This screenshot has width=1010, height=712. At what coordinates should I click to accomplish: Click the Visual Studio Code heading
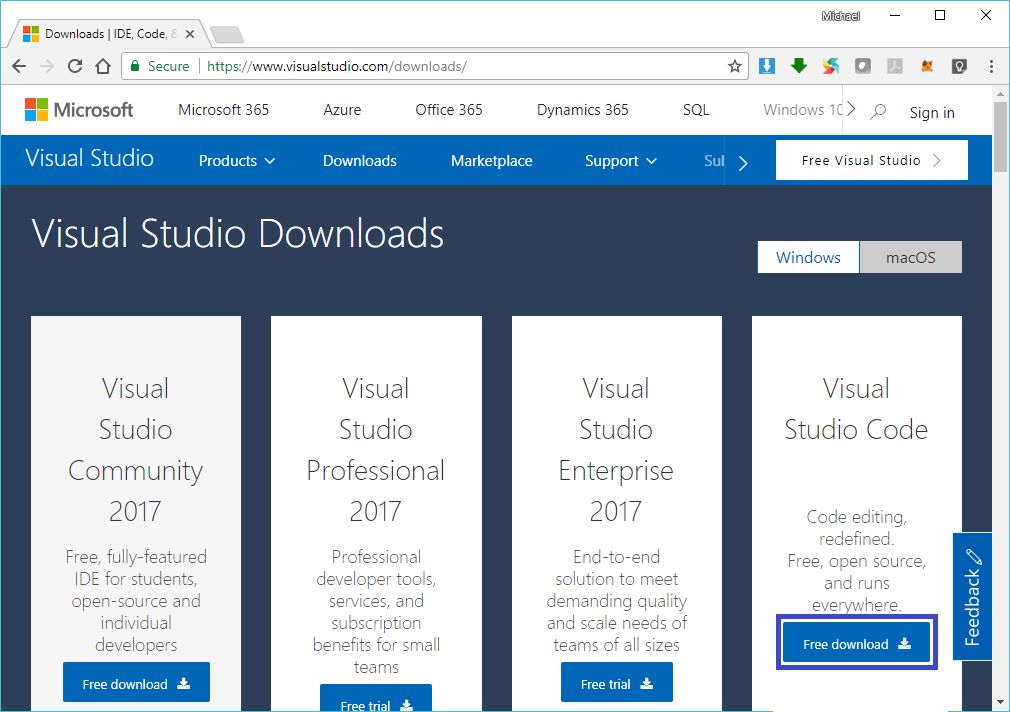point(856,409)
